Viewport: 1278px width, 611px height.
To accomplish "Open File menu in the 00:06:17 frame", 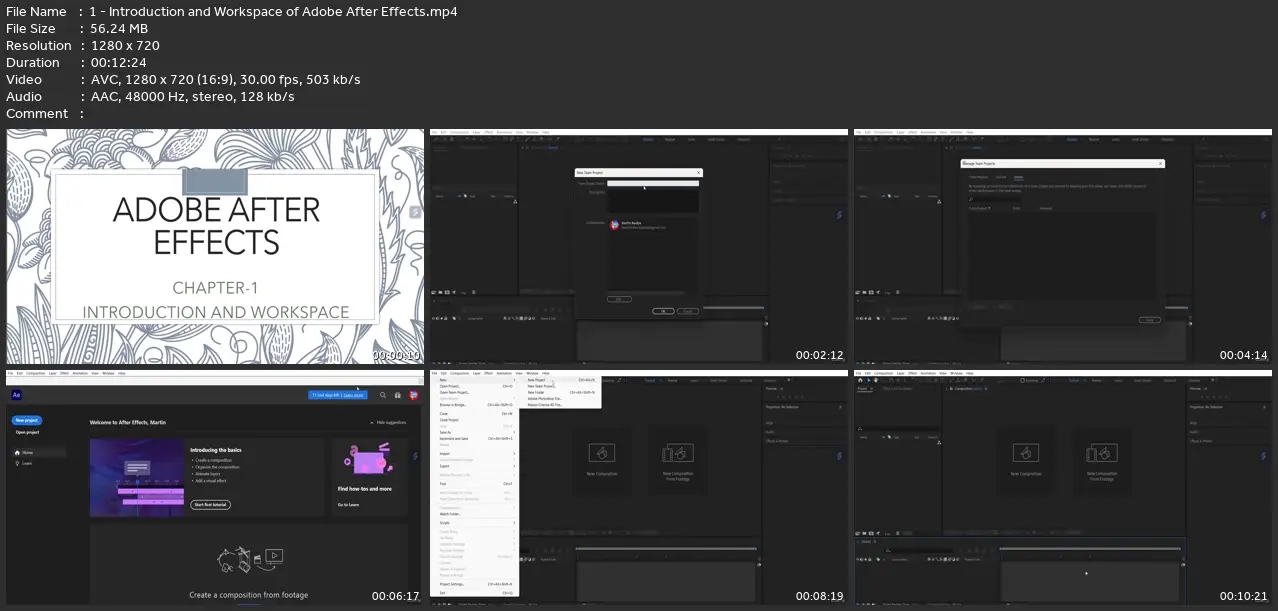I will tap(10, 373).
